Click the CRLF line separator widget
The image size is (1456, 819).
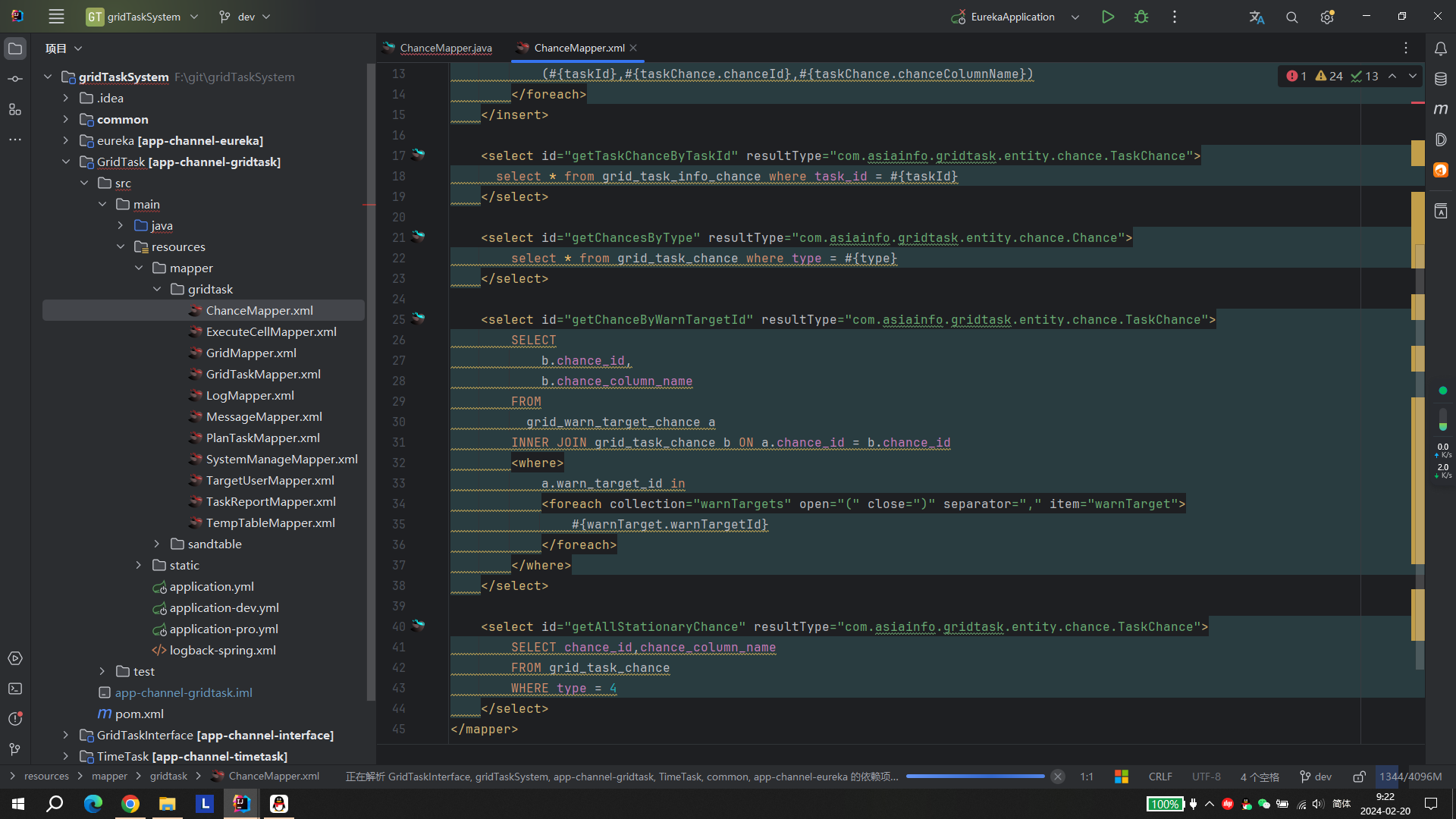(x=1160, y=777)
